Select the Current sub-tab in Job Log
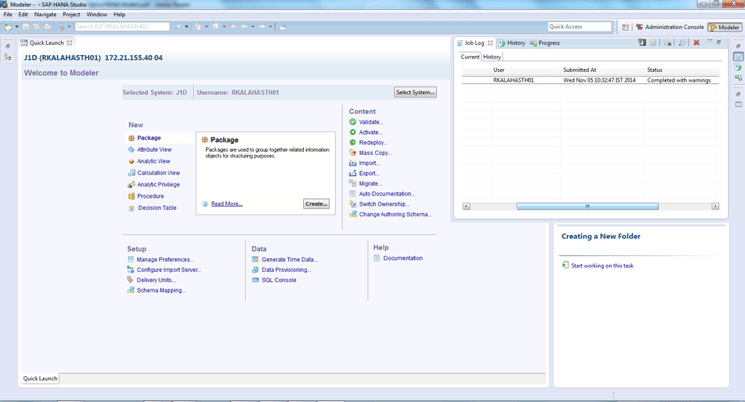Viewport: 745px width, 402px height. click(470, 57)
